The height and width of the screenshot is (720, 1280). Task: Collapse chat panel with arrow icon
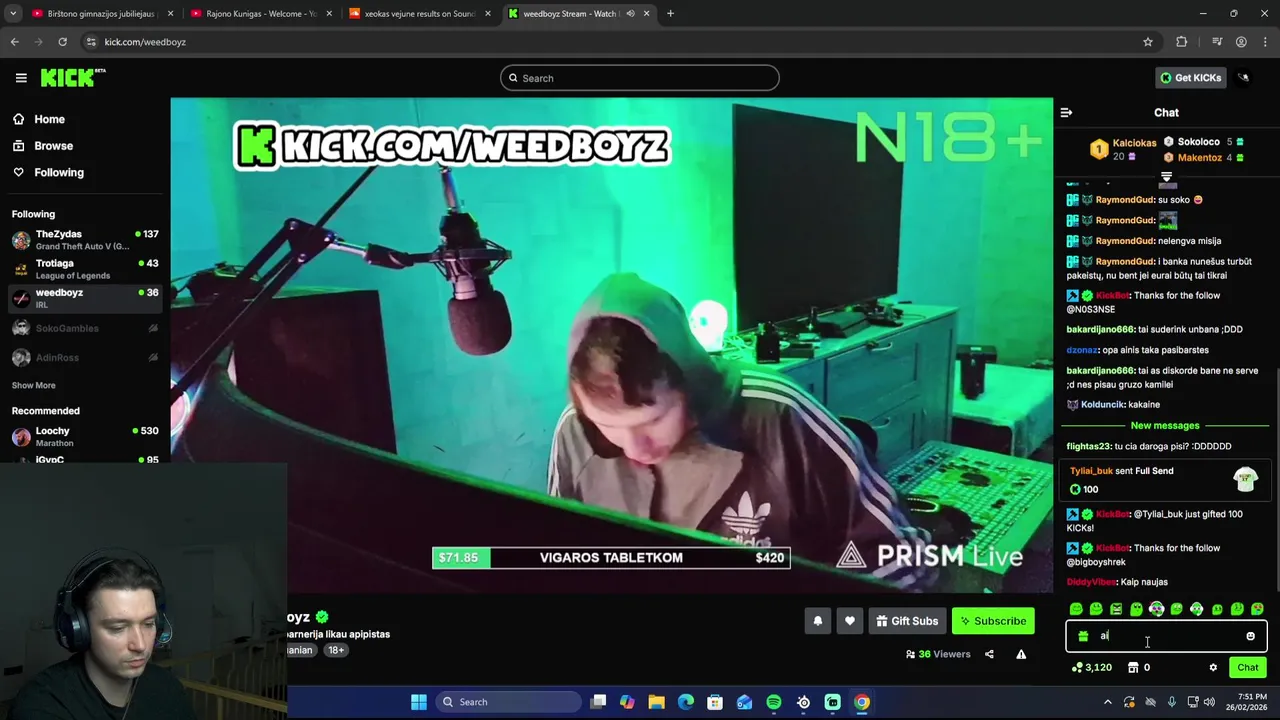pyautogui.click(x=1066, y=113)
